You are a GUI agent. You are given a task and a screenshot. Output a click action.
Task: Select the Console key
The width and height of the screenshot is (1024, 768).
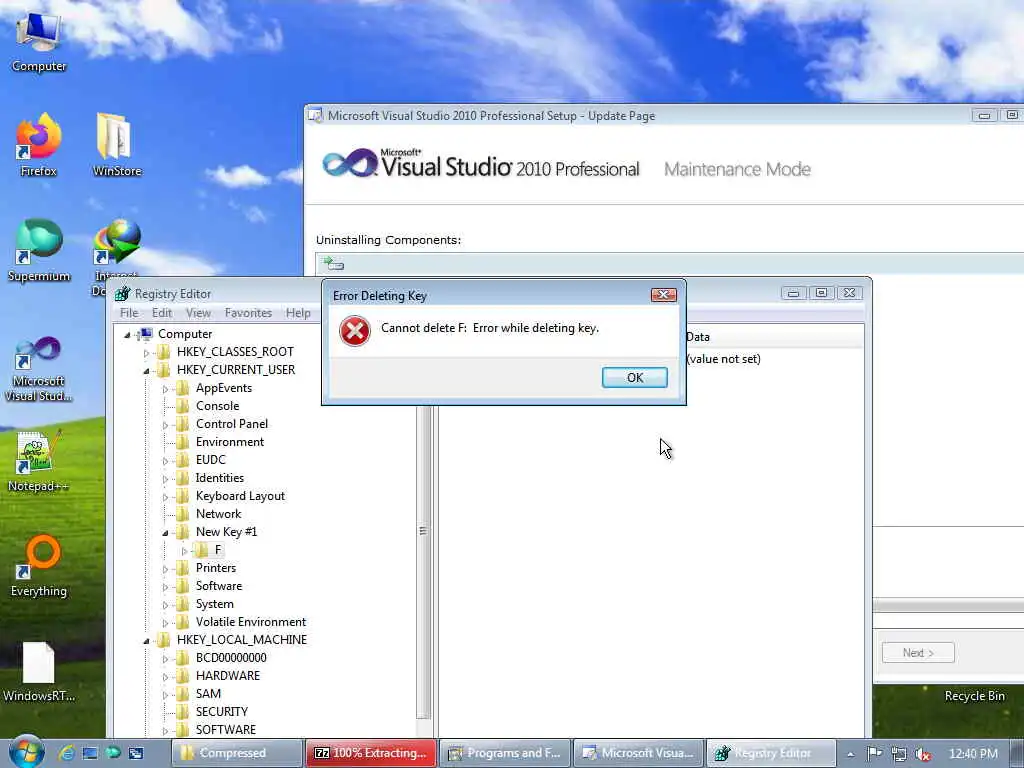217,406
